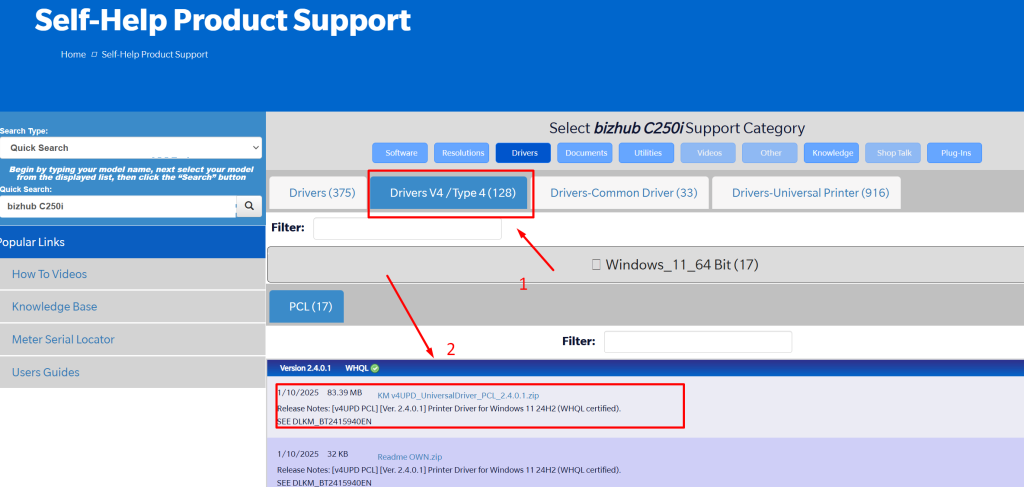Download KM v4UPD_UniversalDriver_PCL_2.4.0.1.zip
Screen dimensions: 1024x487
[x=458, y=396]
